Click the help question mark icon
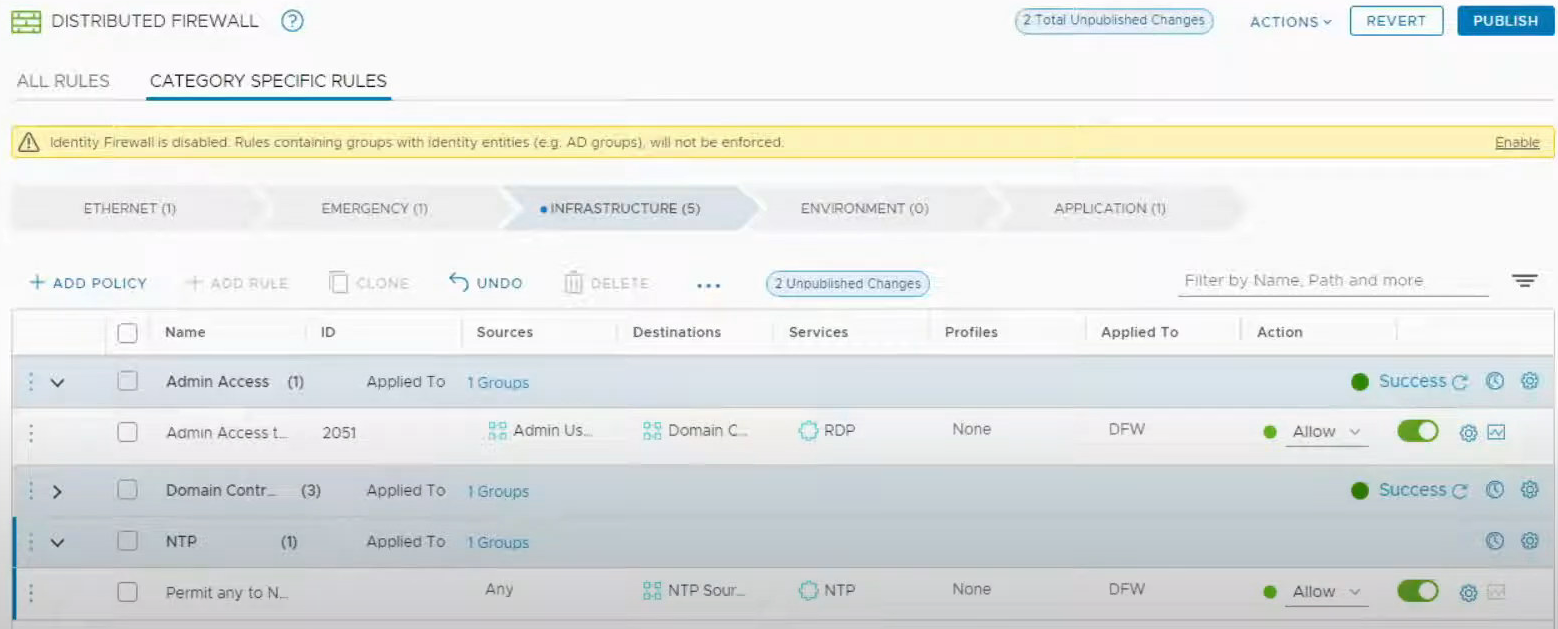1558x629 pixels. coord(292,21)
